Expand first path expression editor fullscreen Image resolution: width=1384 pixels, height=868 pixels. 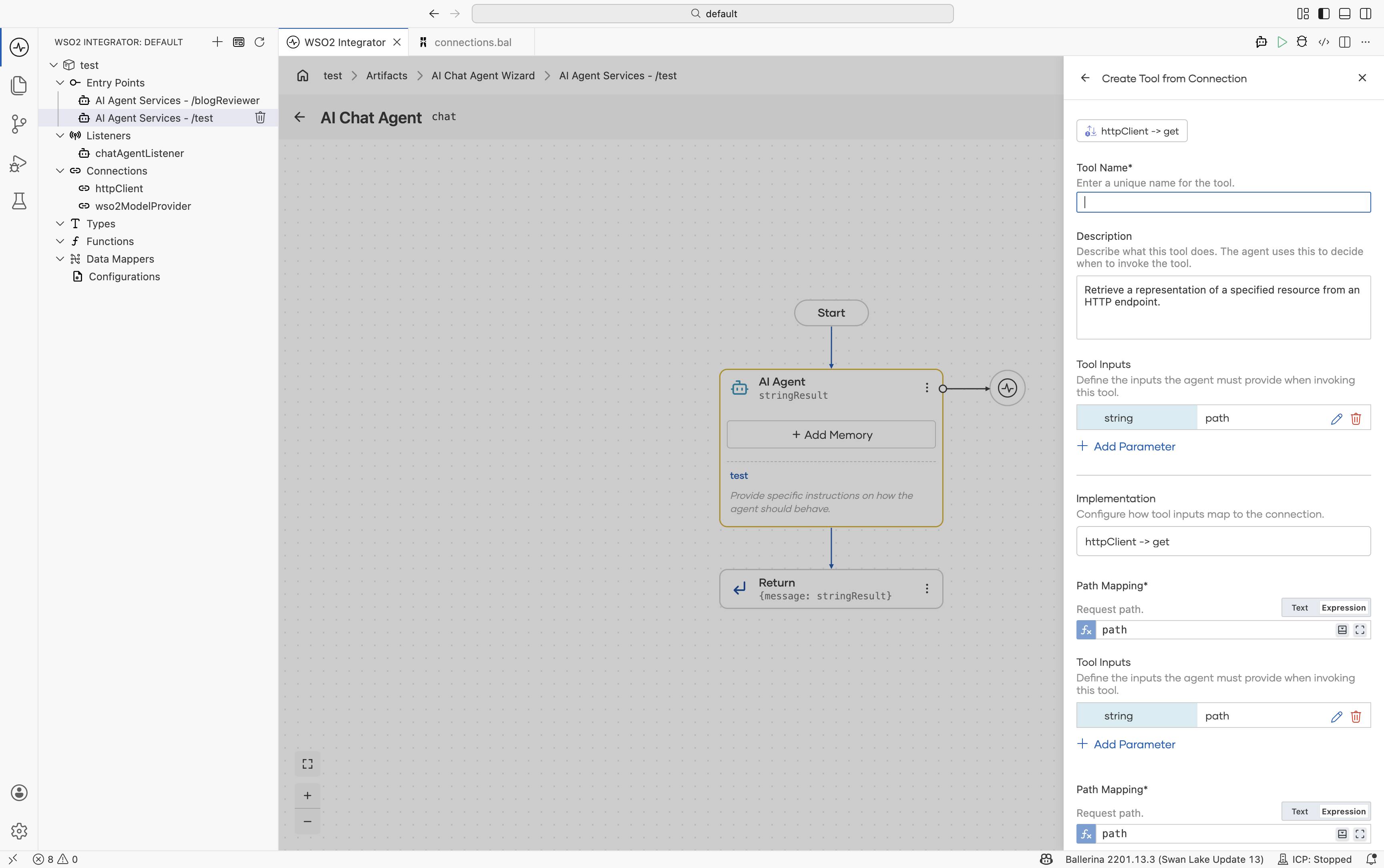pyautogui.click(x=1360, y=630)
